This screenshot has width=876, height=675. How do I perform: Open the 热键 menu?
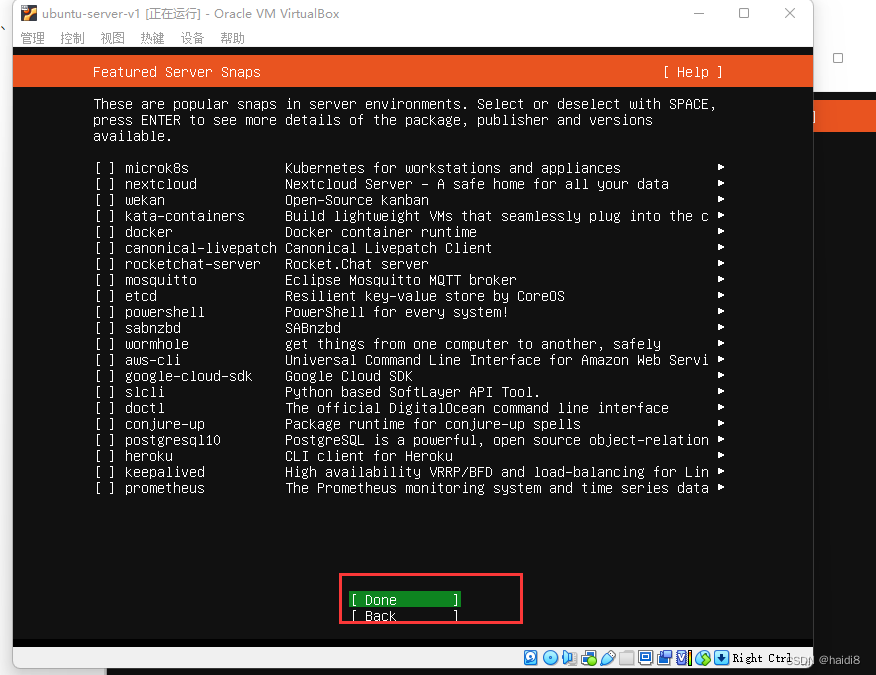(153, 38)
